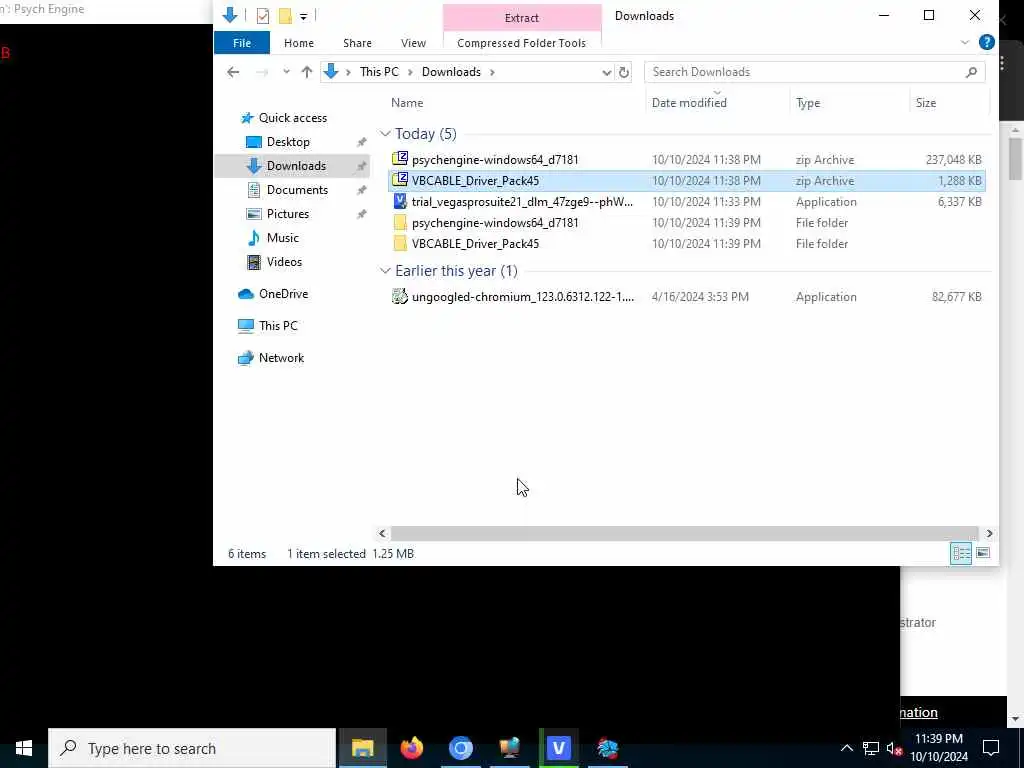The image size is (1024, 768).
Task: Sort by the Name column
Action: [x=407, y=103]
